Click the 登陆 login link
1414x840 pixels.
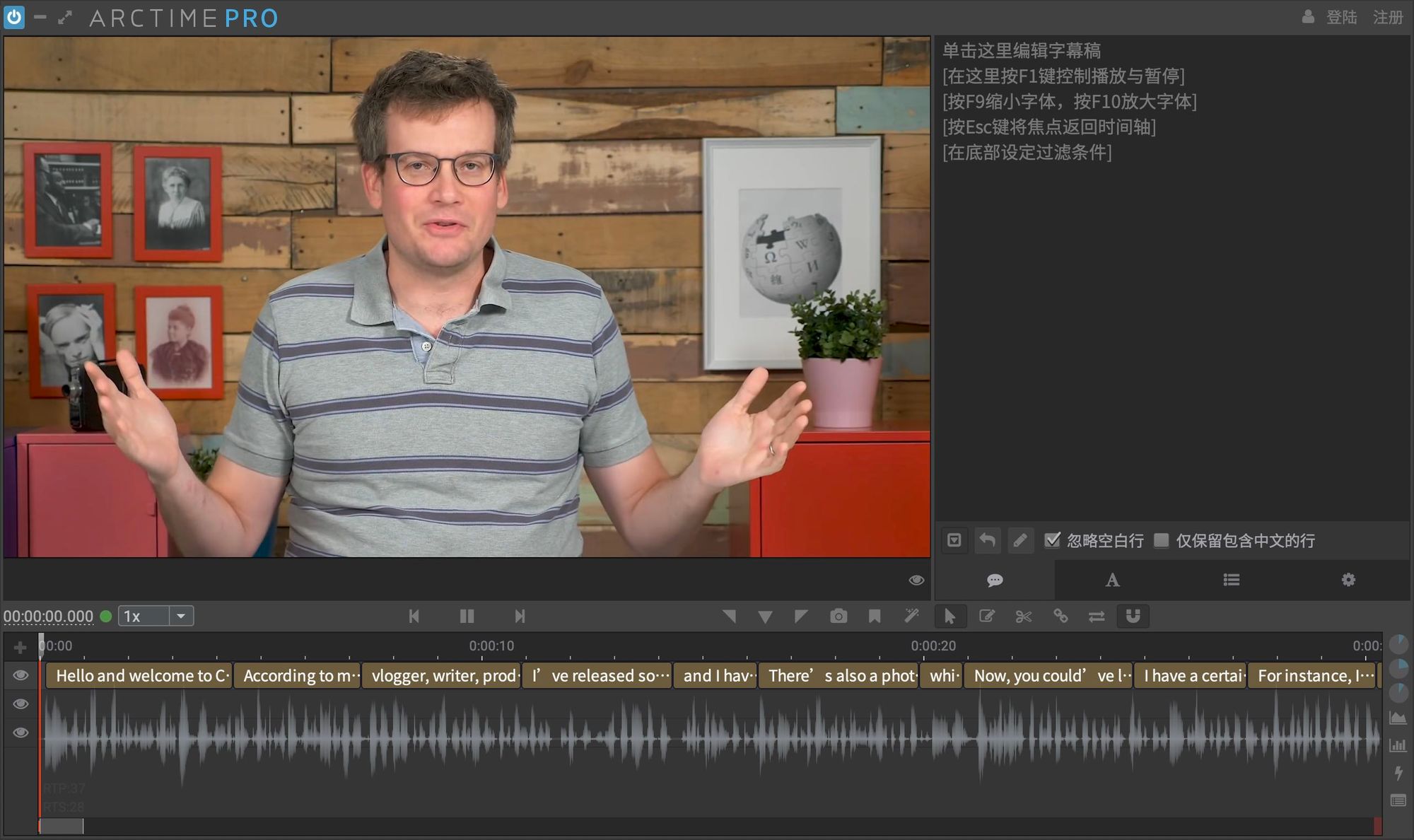coord(1341,17)
